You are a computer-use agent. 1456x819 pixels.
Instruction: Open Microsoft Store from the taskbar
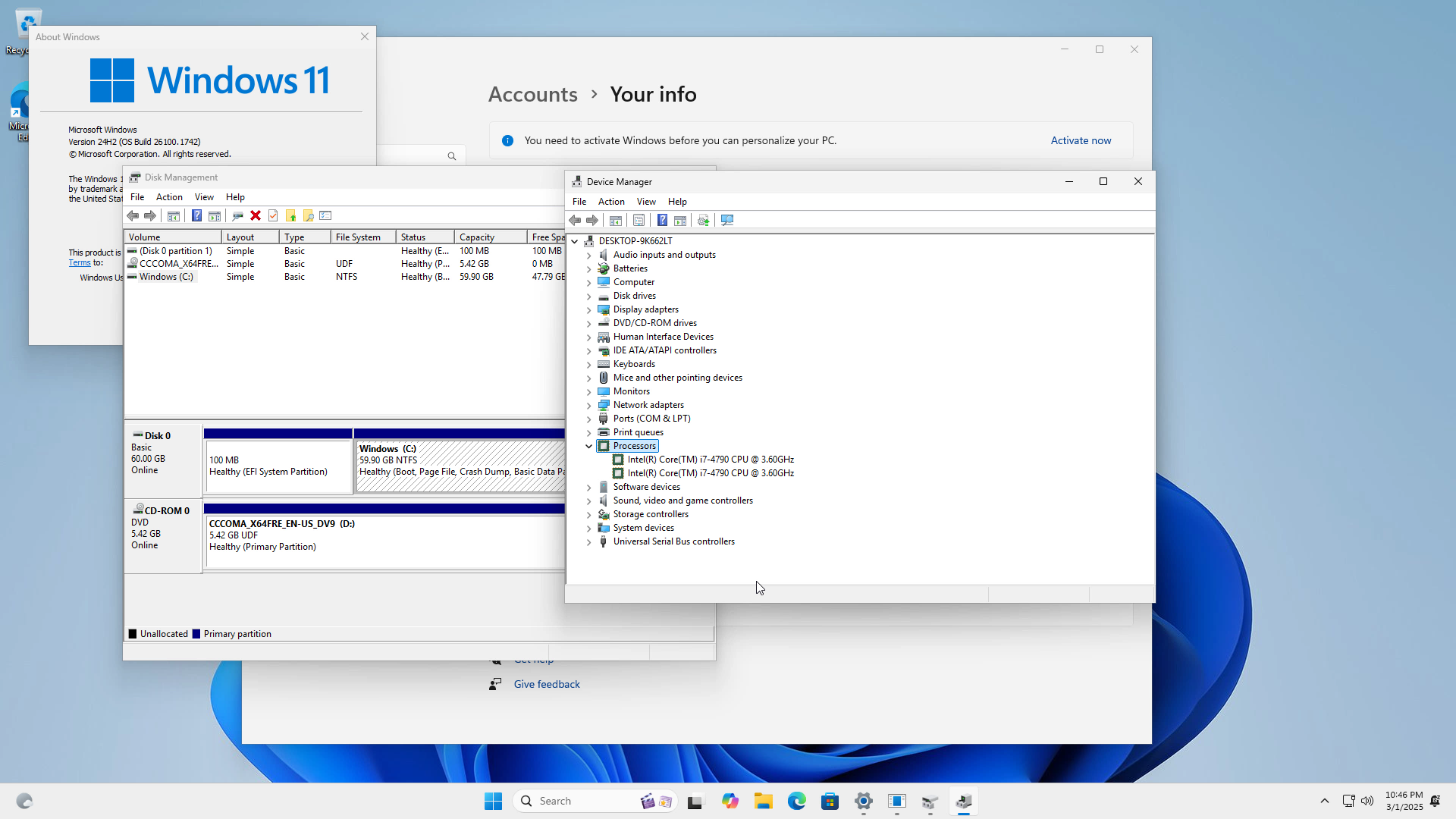point(830,802)
